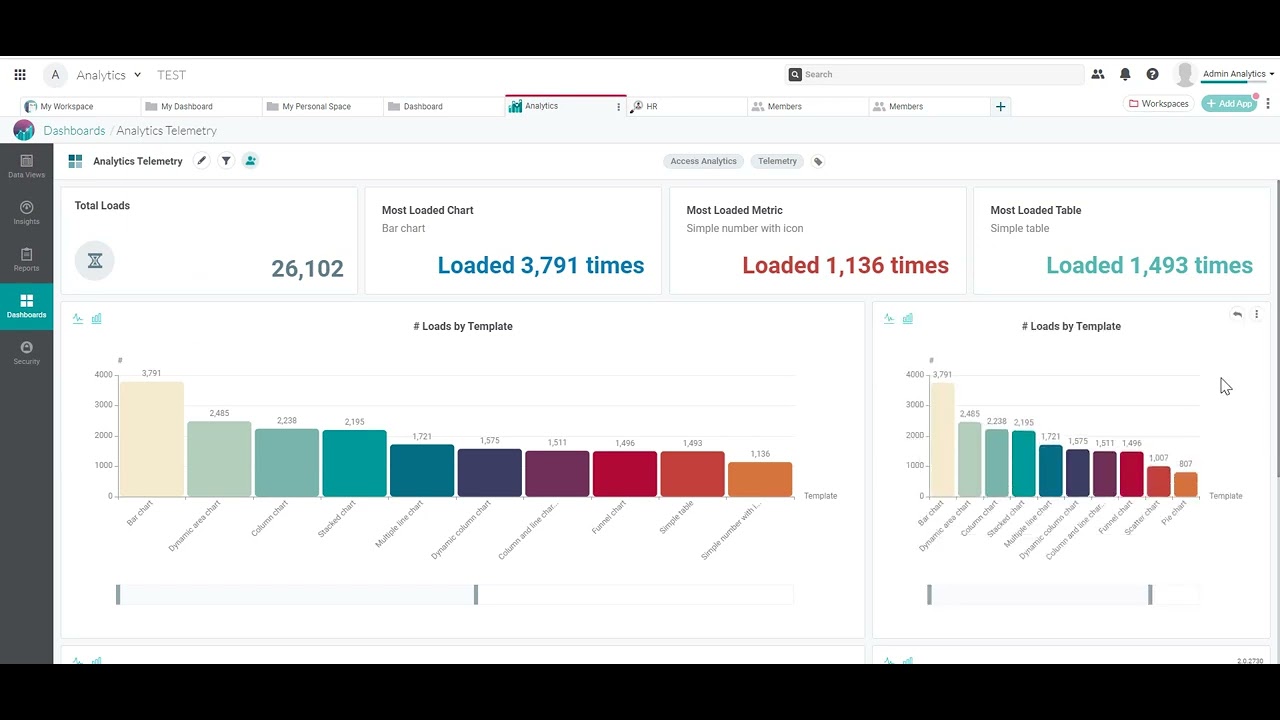Click the hourglass icon in Total Loads
Screen dimensions: 1280x720
[95, 261]
